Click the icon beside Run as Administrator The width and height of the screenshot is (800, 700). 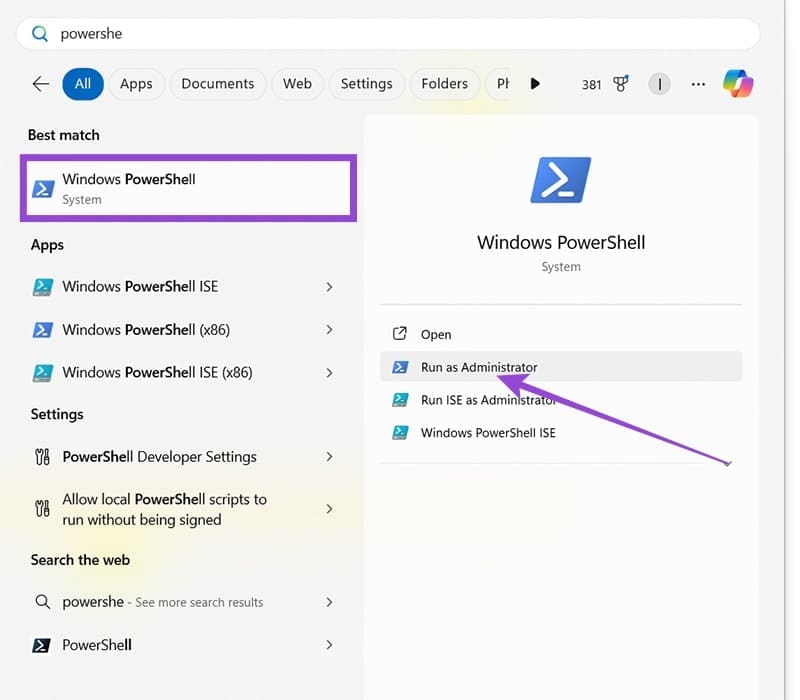(400, 367)
